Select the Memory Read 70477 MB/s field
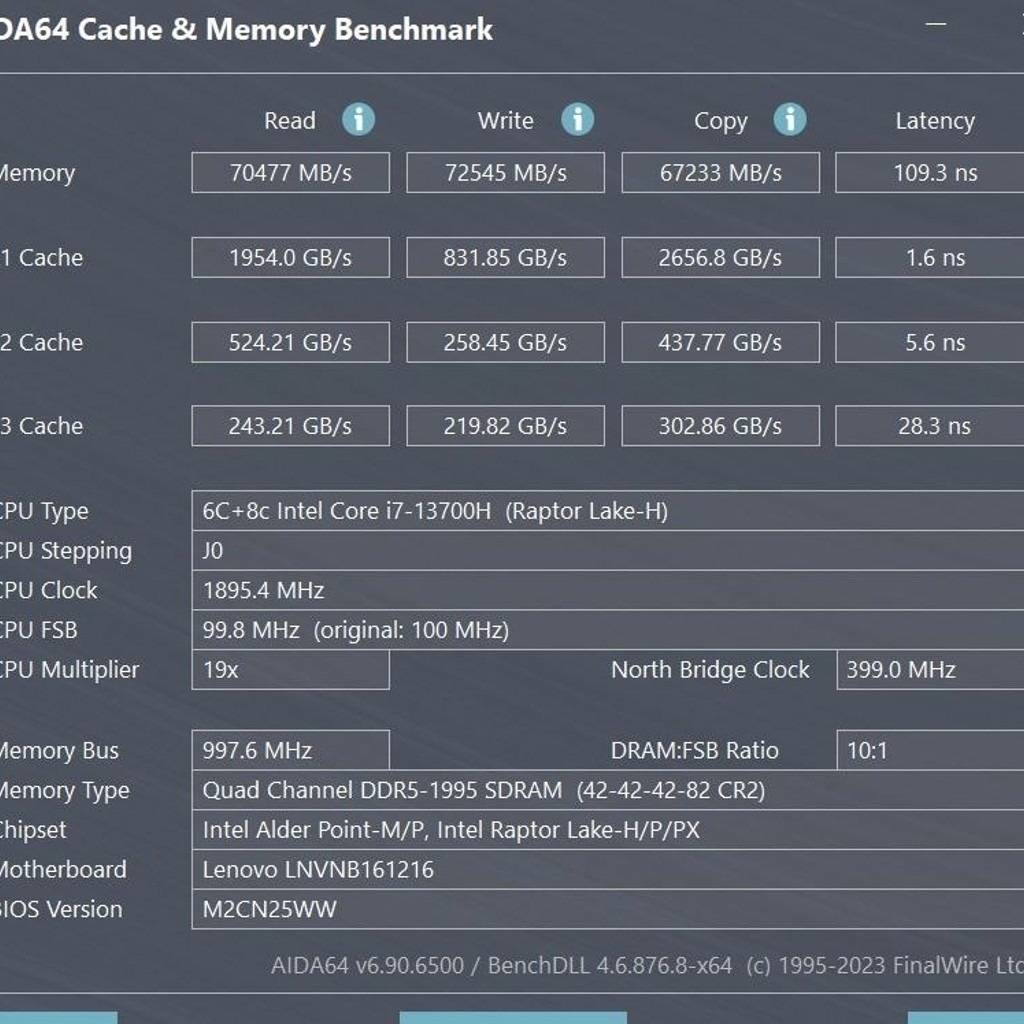This screenshot has height=1024, width=1024. [291, 173]
